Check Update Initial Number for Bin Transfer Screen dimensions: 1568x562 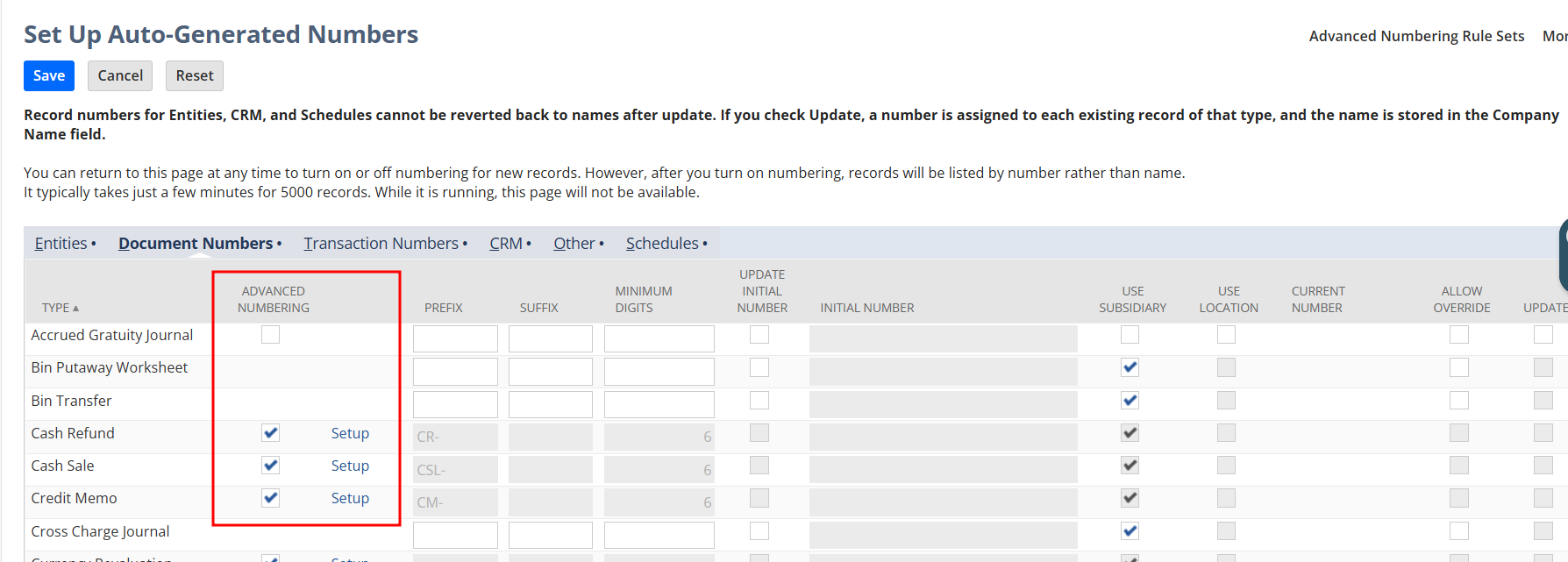coord(759,401)
